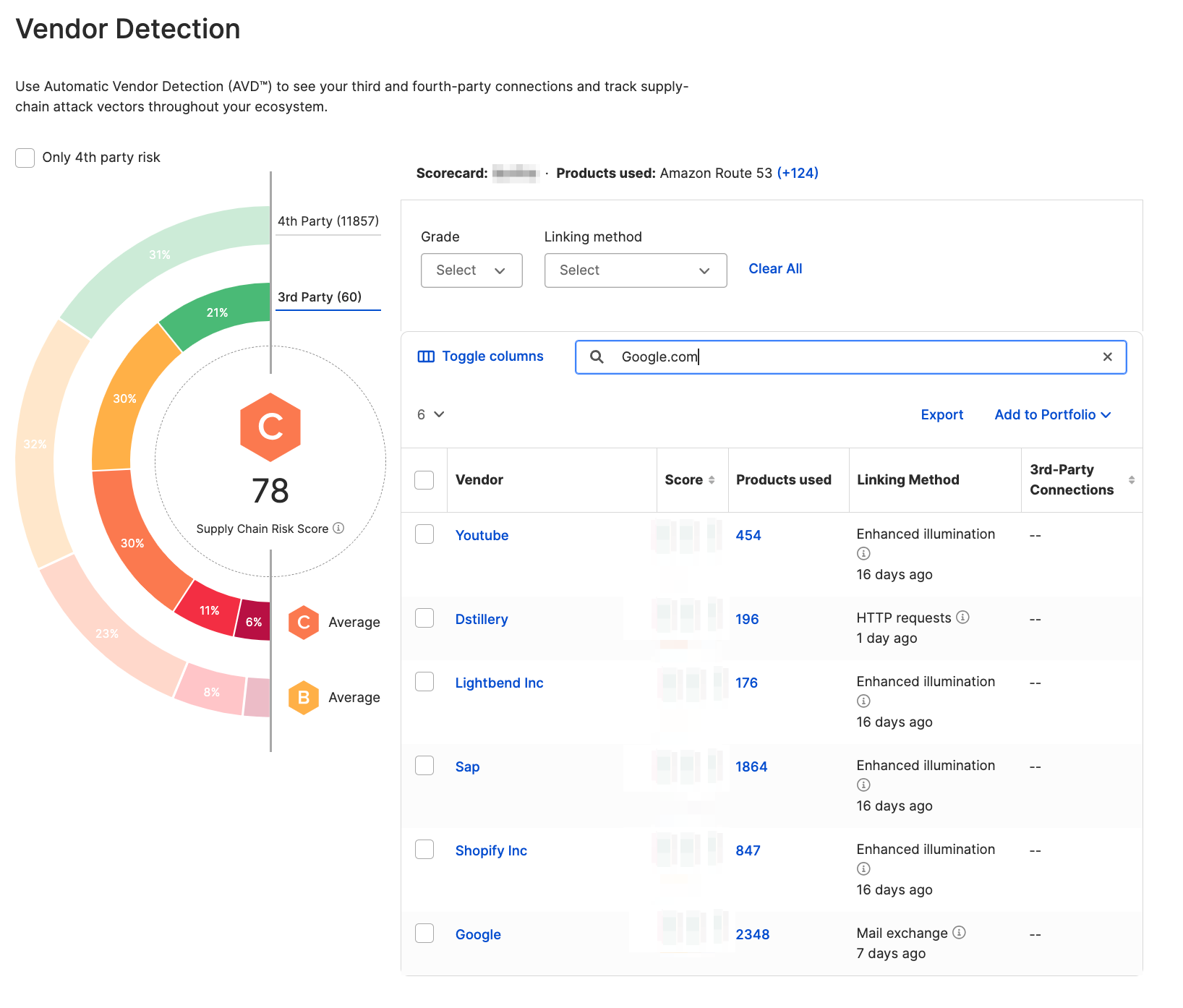Check the Dstillery row checkbox
The width and height of the screenshot is (1183, 1008).
424,618
